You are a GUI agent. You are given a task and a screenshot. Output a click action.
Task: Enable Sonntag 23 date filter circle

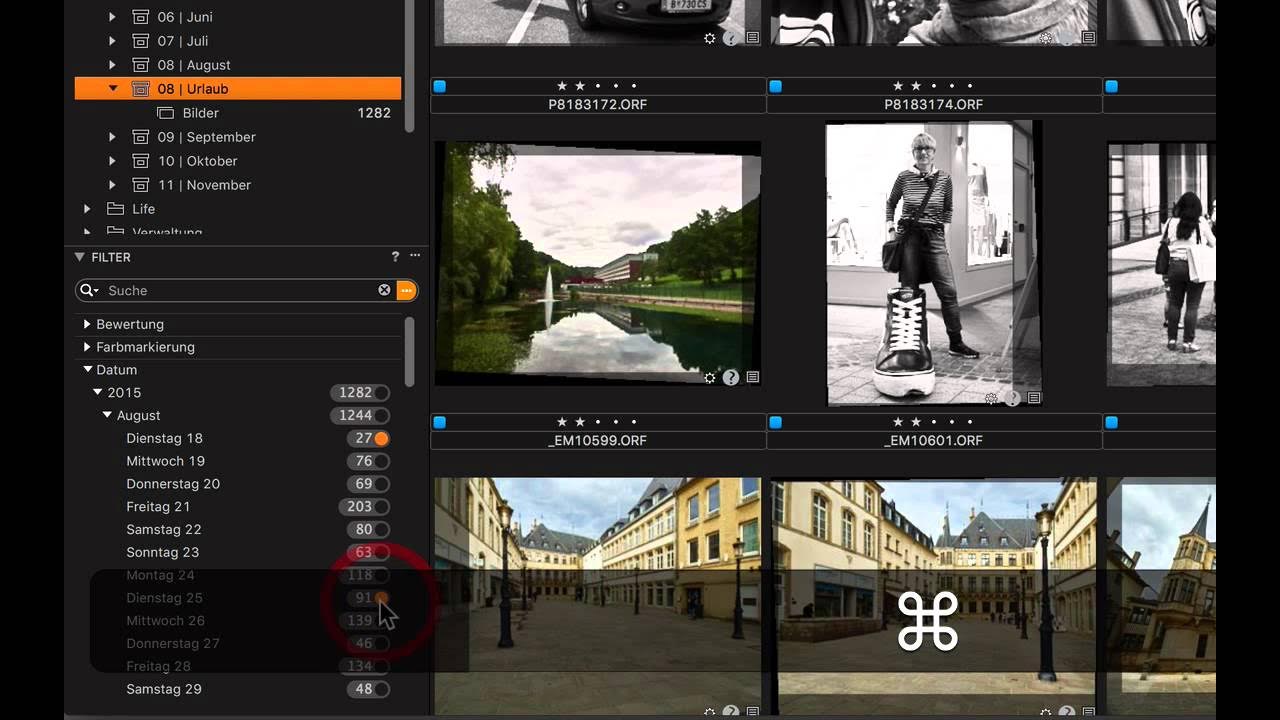click(x=382, y=552)
